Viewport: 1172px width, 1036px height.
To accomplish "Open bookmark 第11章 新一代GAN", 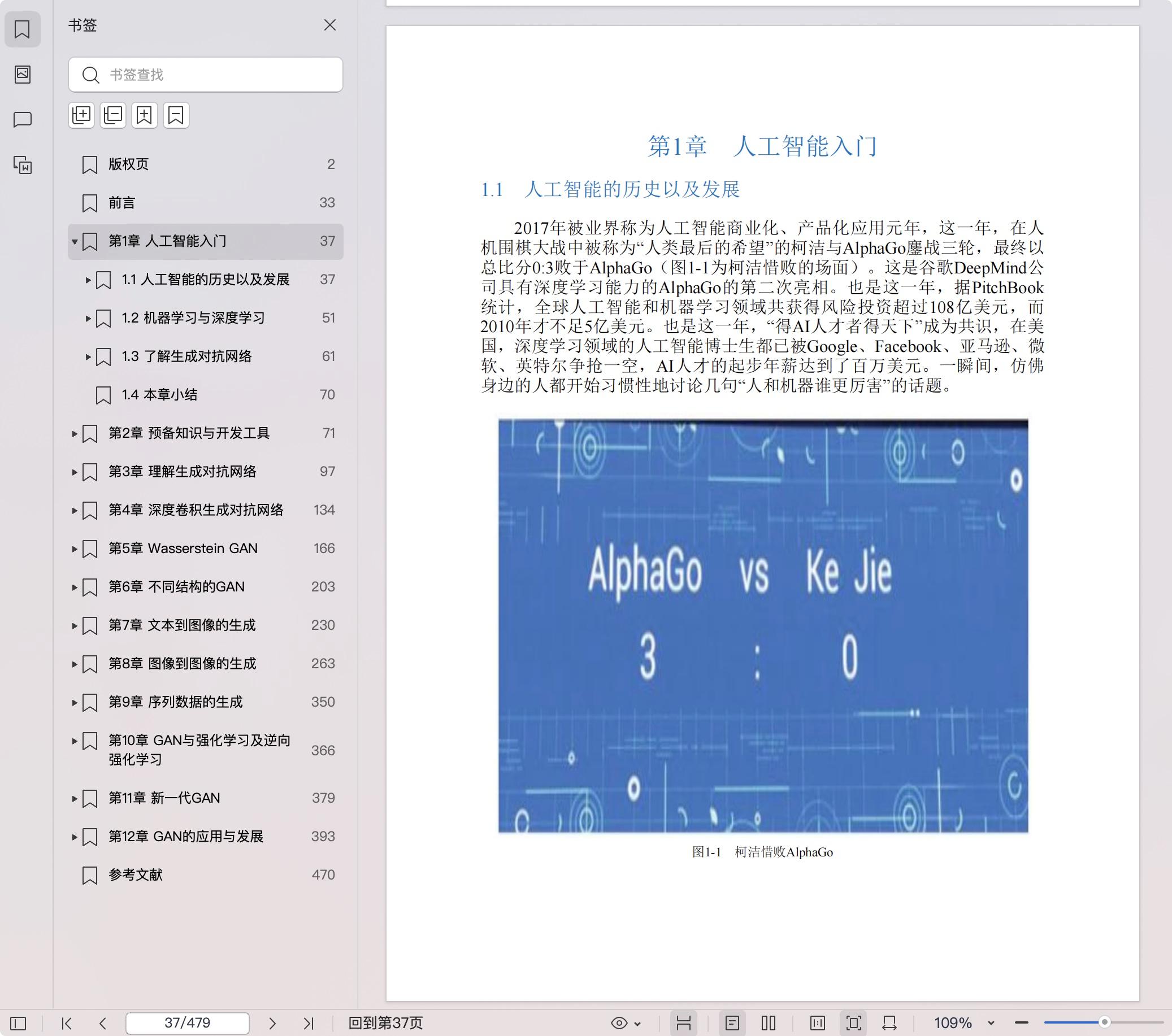I will [x=205, y=798].
